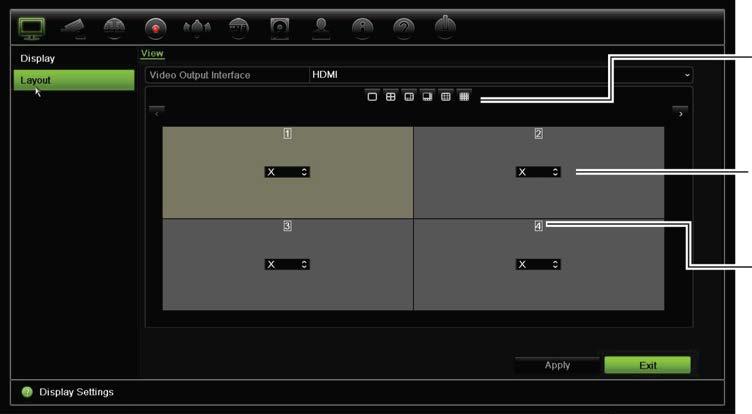Select the single-view layout icon
This screenshot has height=414, width=752.
372,96
